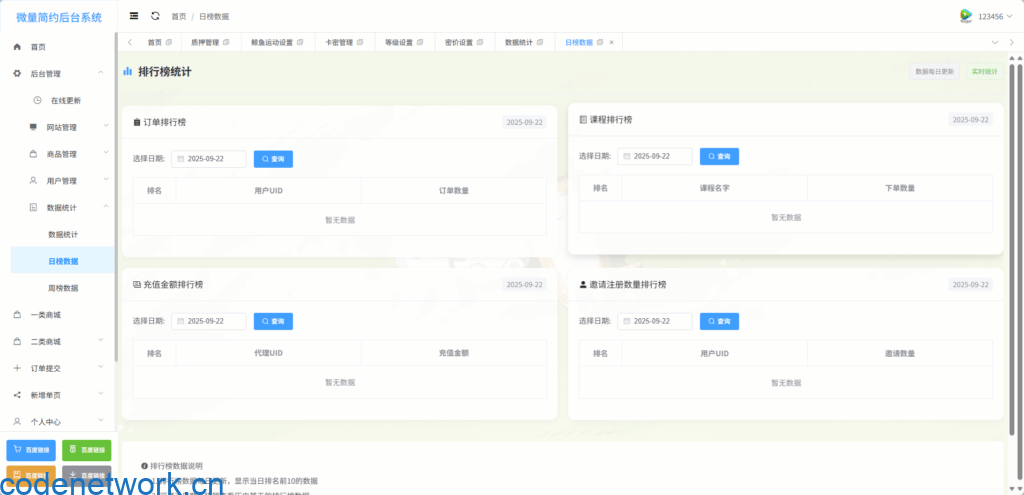The height and width of the screenshot is (495, 1024).
Task: Click the share icon beside 新增单页
Action: [x=17, y=395]
